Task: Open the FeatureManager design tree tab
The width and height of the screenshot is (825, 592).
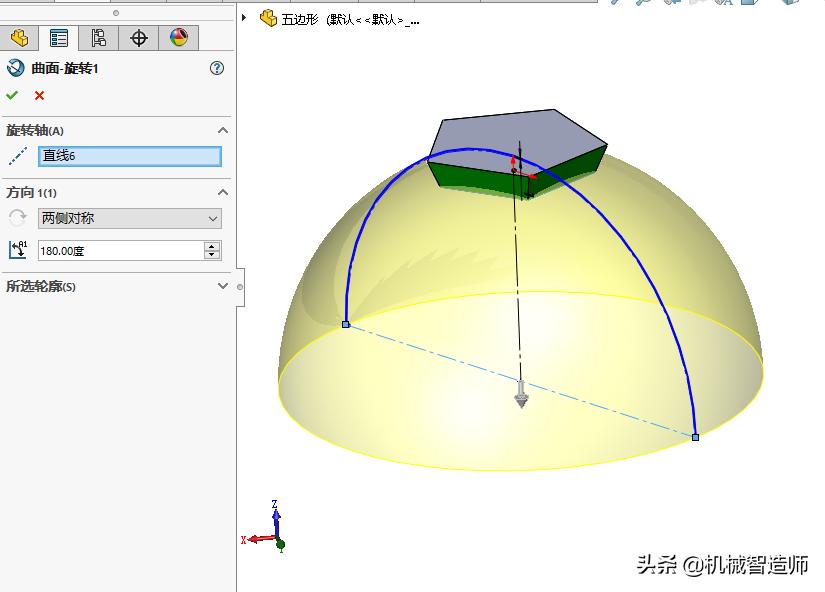Action: tap(20, 37)
